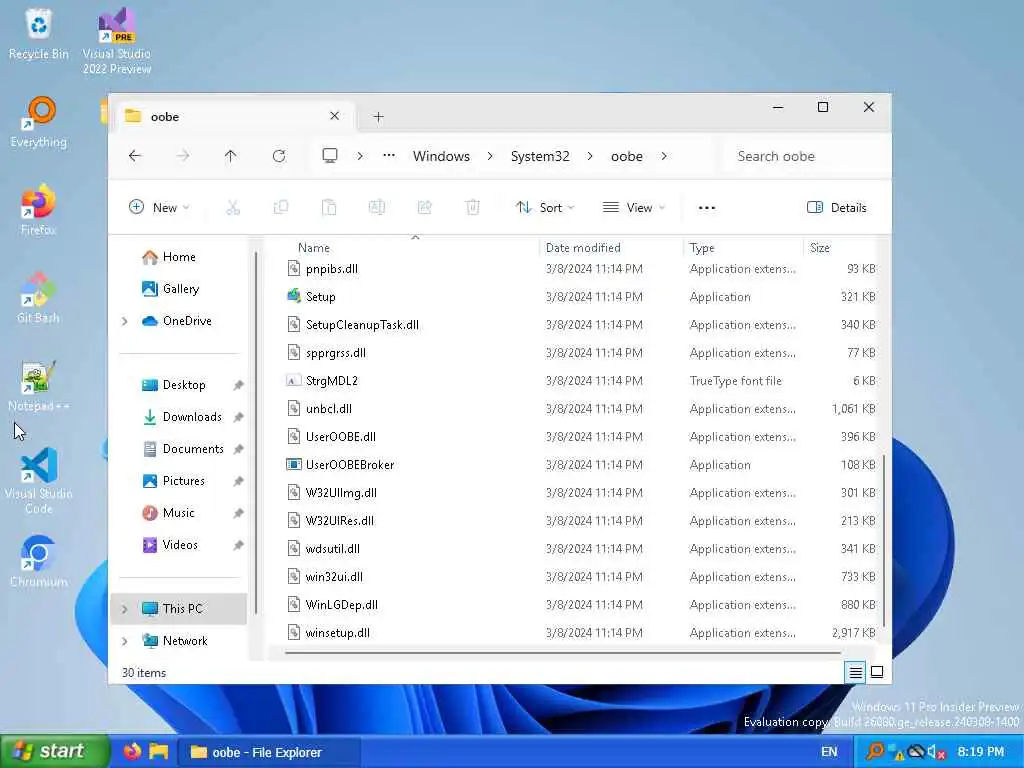This screenshot has width=1024, height=768.
Task: Click the vertical scrollbar thumb in file list
Action: (884, 541)
